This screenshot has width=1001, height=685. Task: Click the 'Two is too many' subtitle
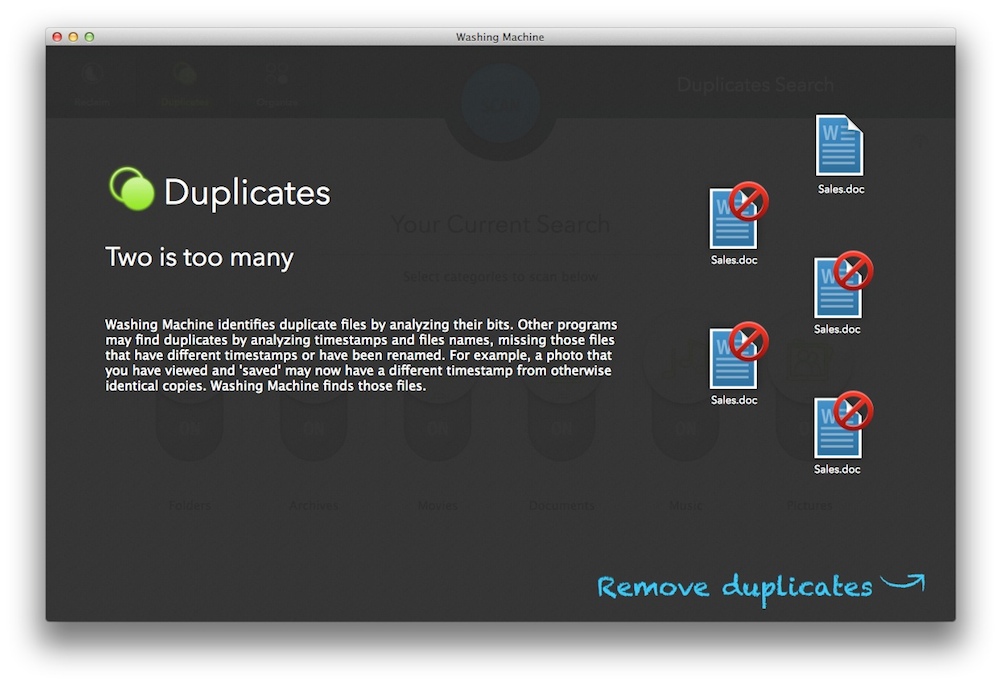point(199,257)
